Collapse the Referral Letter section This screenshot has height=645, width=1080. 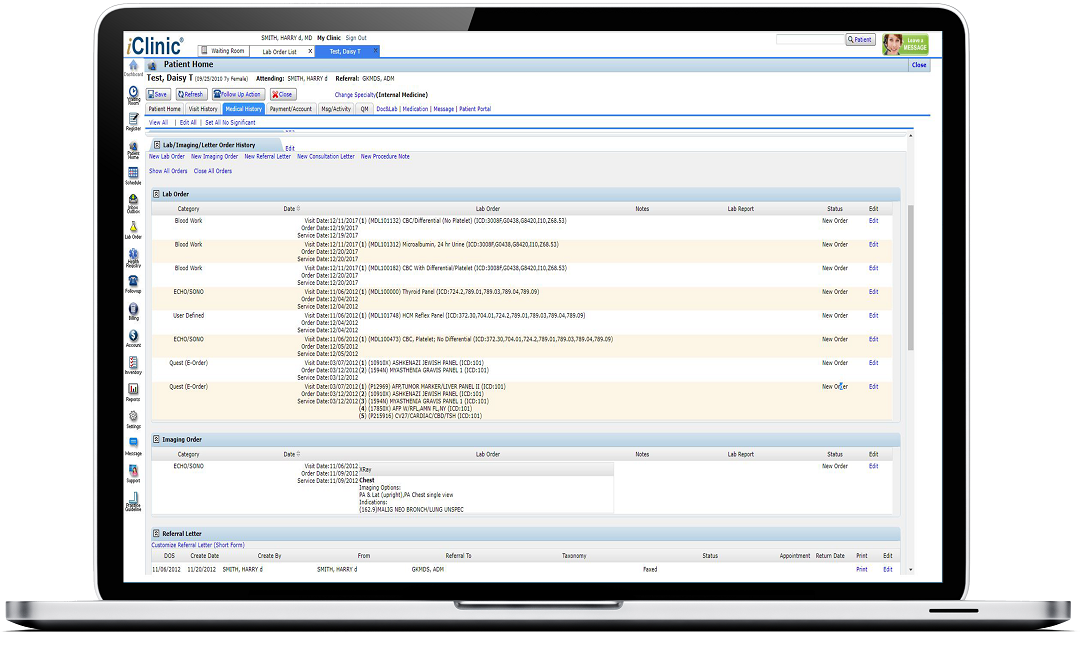point(156,534)
